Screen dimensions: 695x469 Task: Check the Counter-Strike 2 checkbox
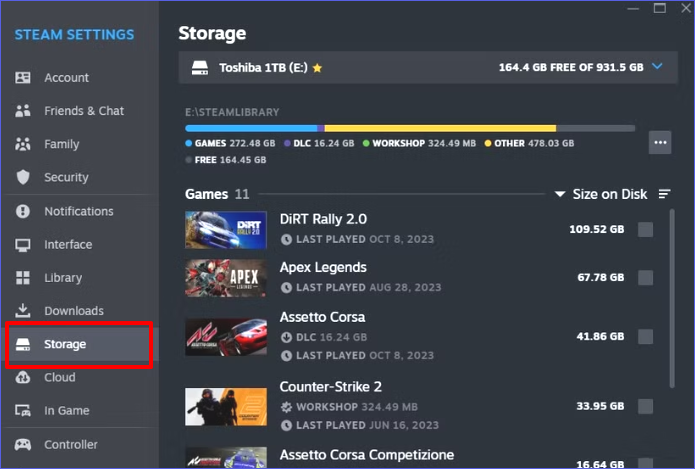[645, 406]
